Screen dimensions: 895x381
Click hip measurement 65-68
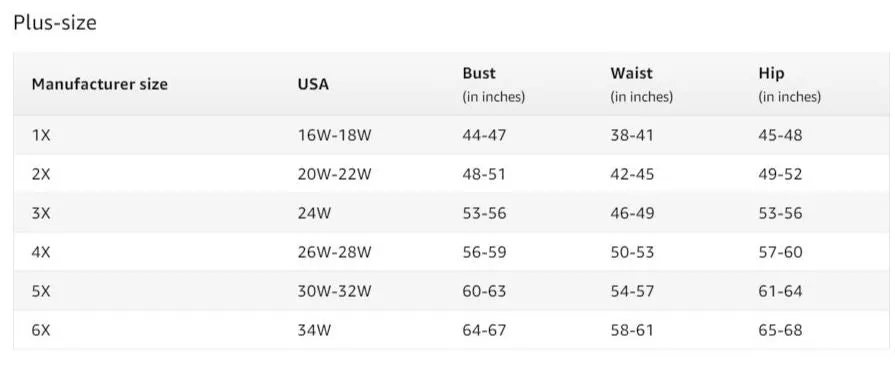[x=780, y=330]
